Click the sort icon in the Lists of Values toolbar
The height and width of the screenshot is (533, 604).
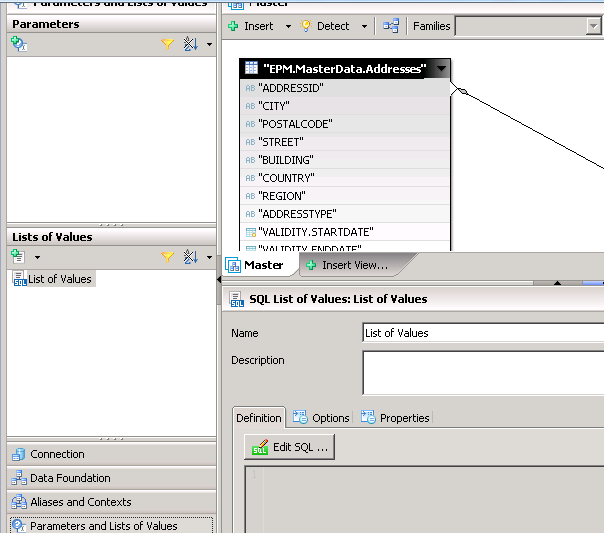pyautogui.click(x=190, y=257)
